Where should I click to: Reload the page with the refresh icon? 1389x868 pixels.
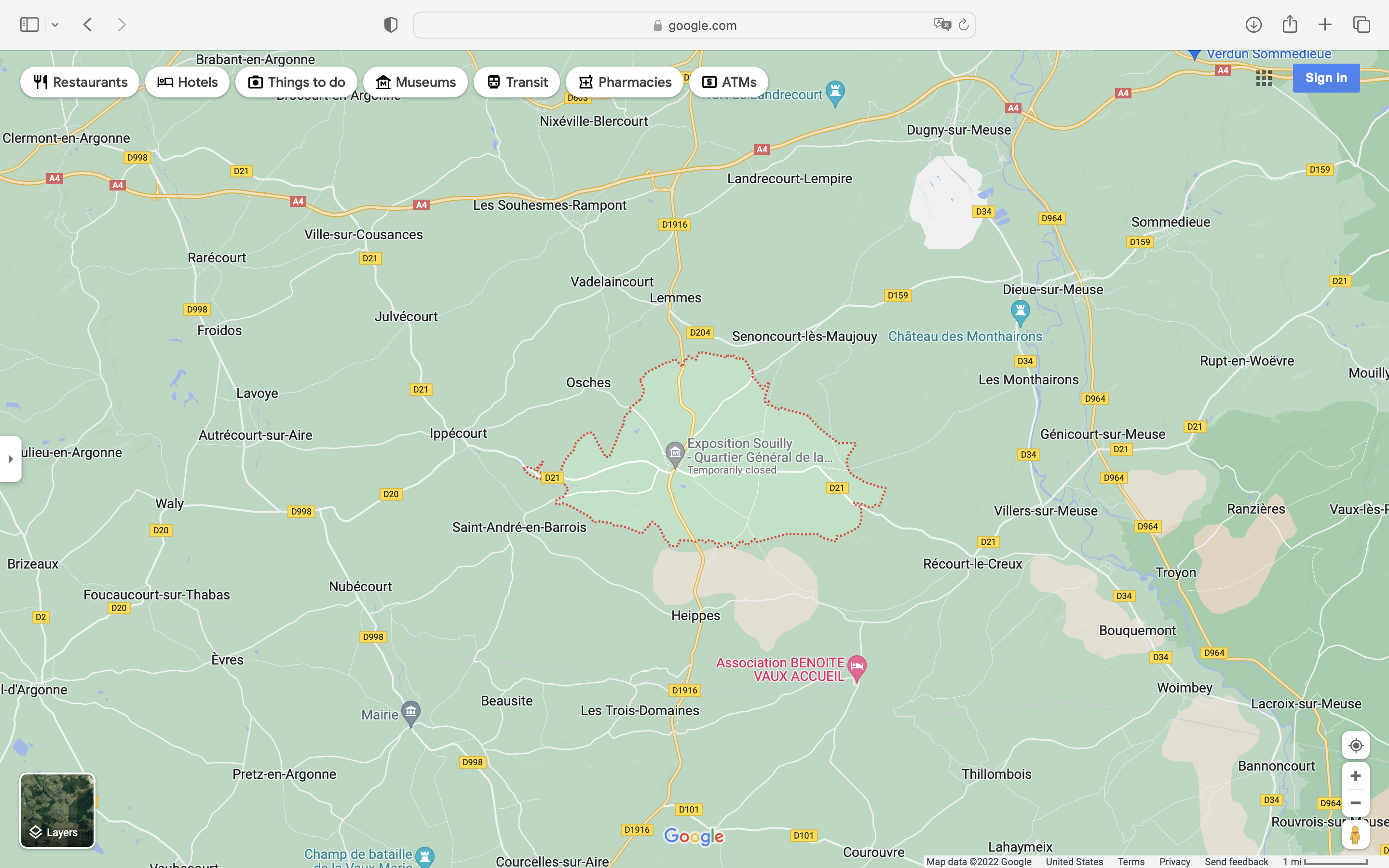(964, 25)
